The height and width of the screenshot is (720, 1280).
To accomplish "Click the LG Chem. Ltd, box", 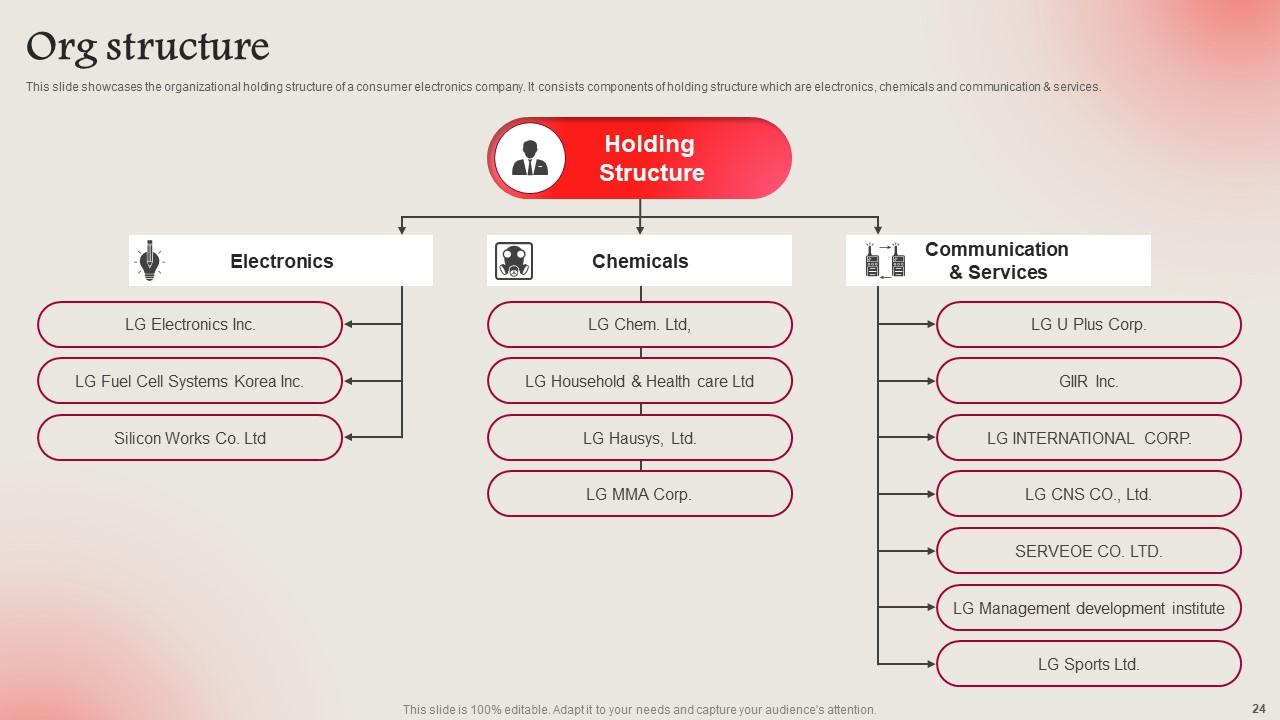I will [640, 325].
